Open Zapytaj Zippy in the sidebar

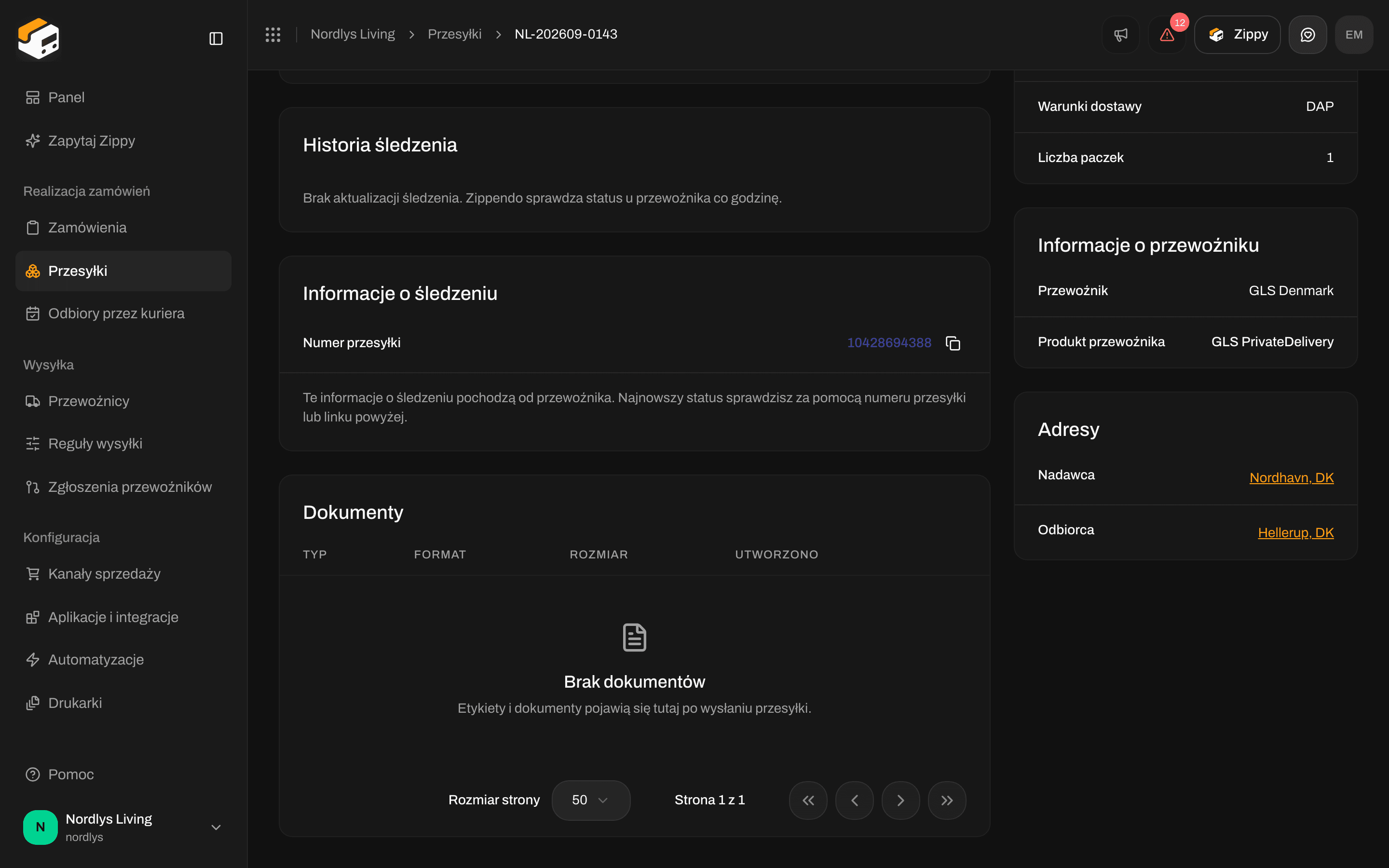click(x=123, y=141)
